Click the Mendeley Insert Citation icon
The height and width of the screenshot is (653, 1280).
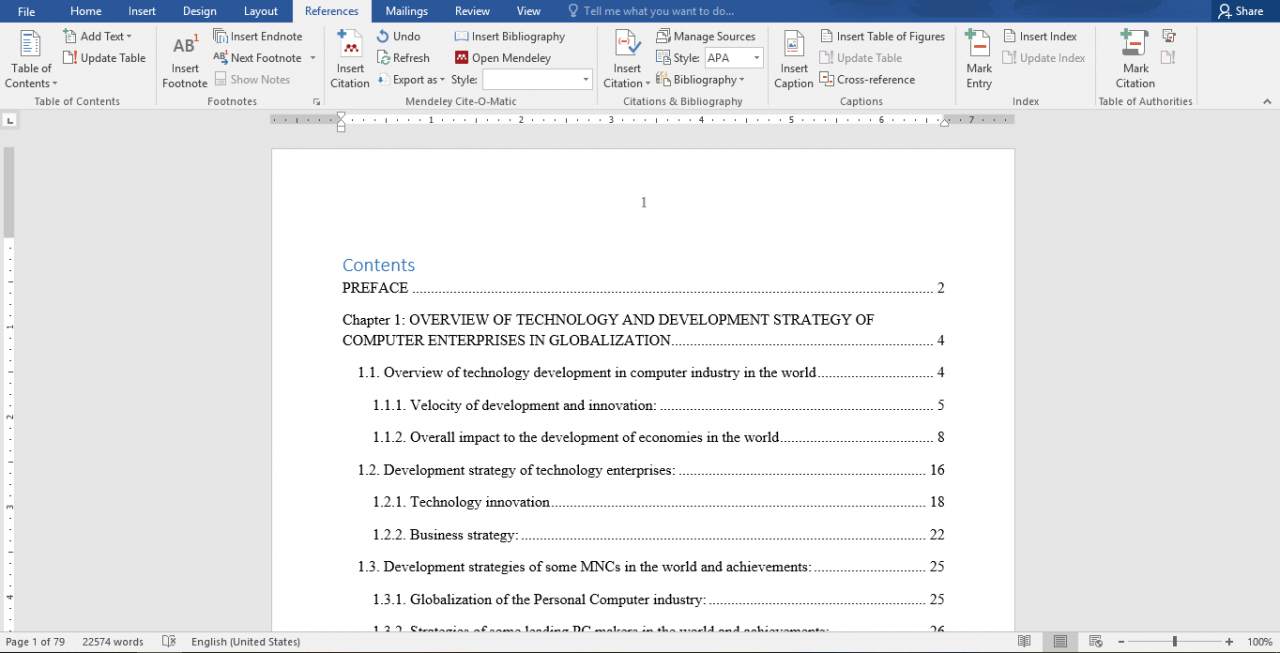(350, 46)
